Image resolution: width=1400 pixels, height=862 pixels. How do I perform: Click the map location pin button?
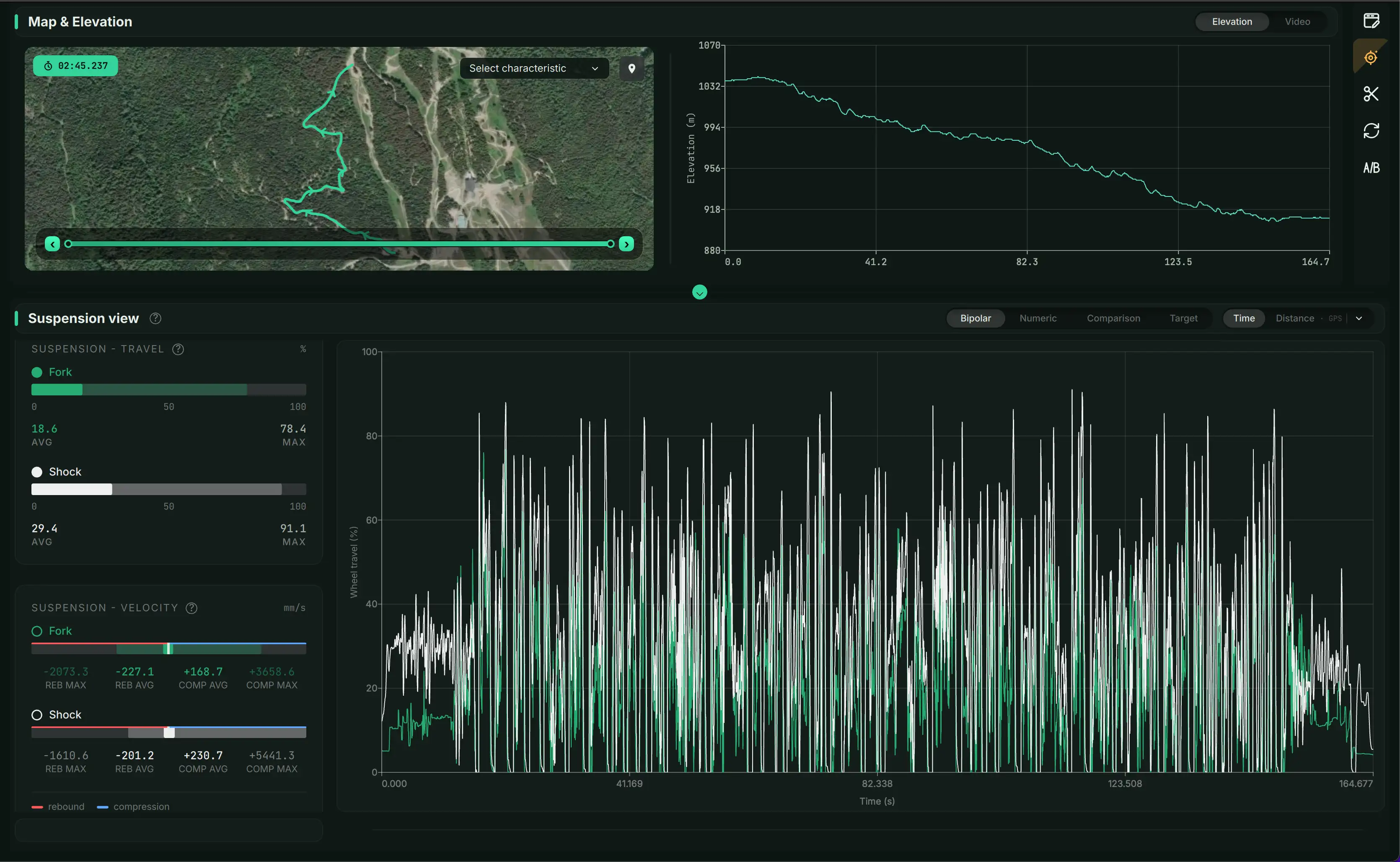[631, 68]
